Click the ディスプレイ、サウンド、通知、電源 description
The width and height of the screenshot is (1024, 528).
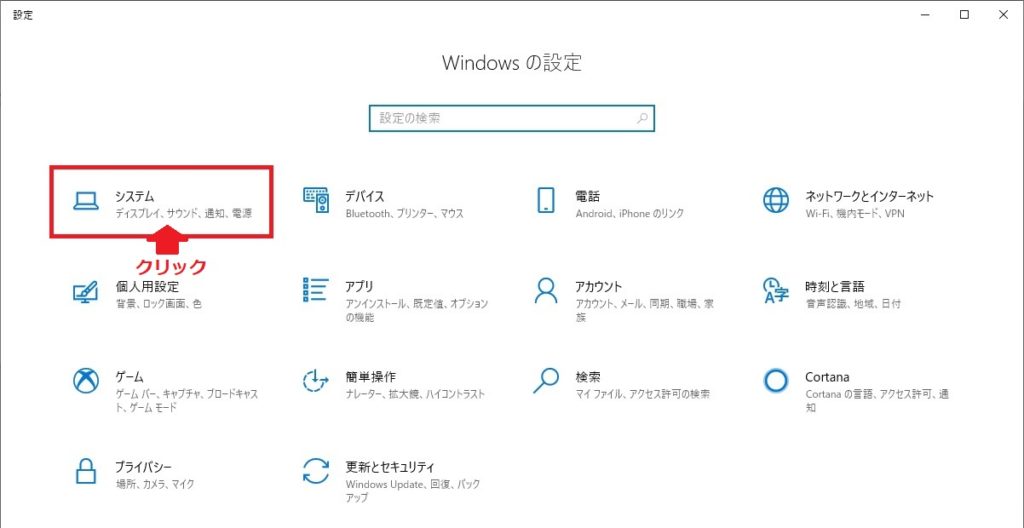[x=184, y=214]
